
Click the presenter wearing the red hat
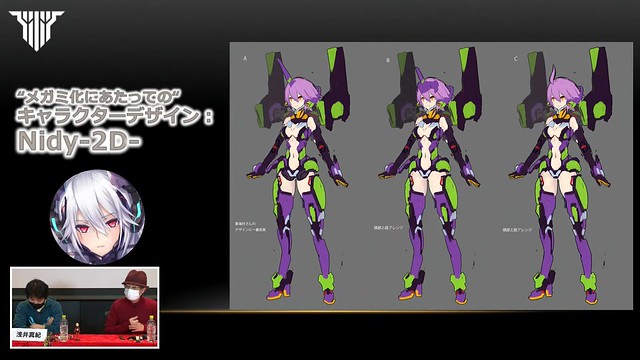click(x=132, y=302)
